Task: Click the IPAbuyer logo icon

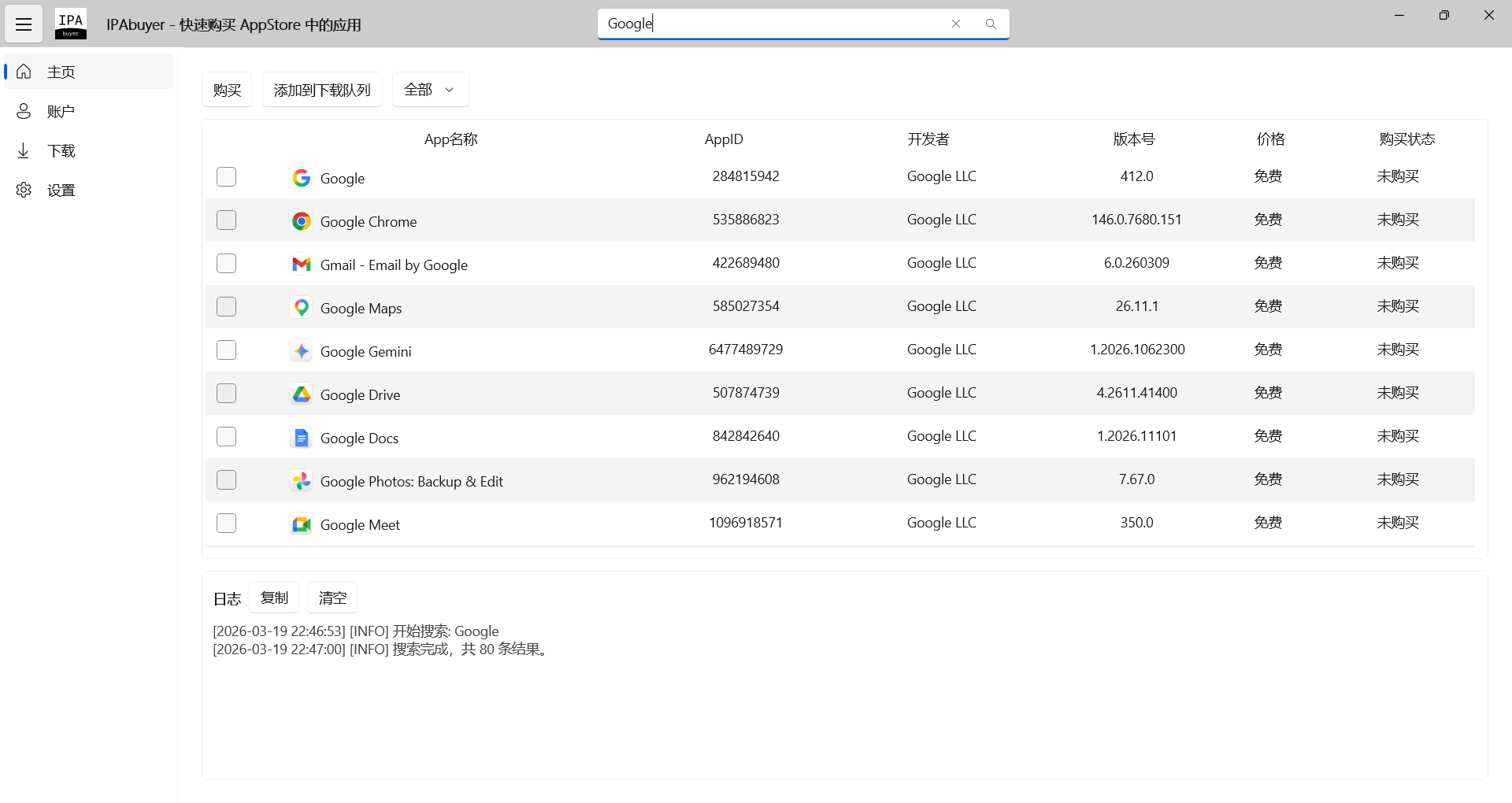Action: coord(71,24)
